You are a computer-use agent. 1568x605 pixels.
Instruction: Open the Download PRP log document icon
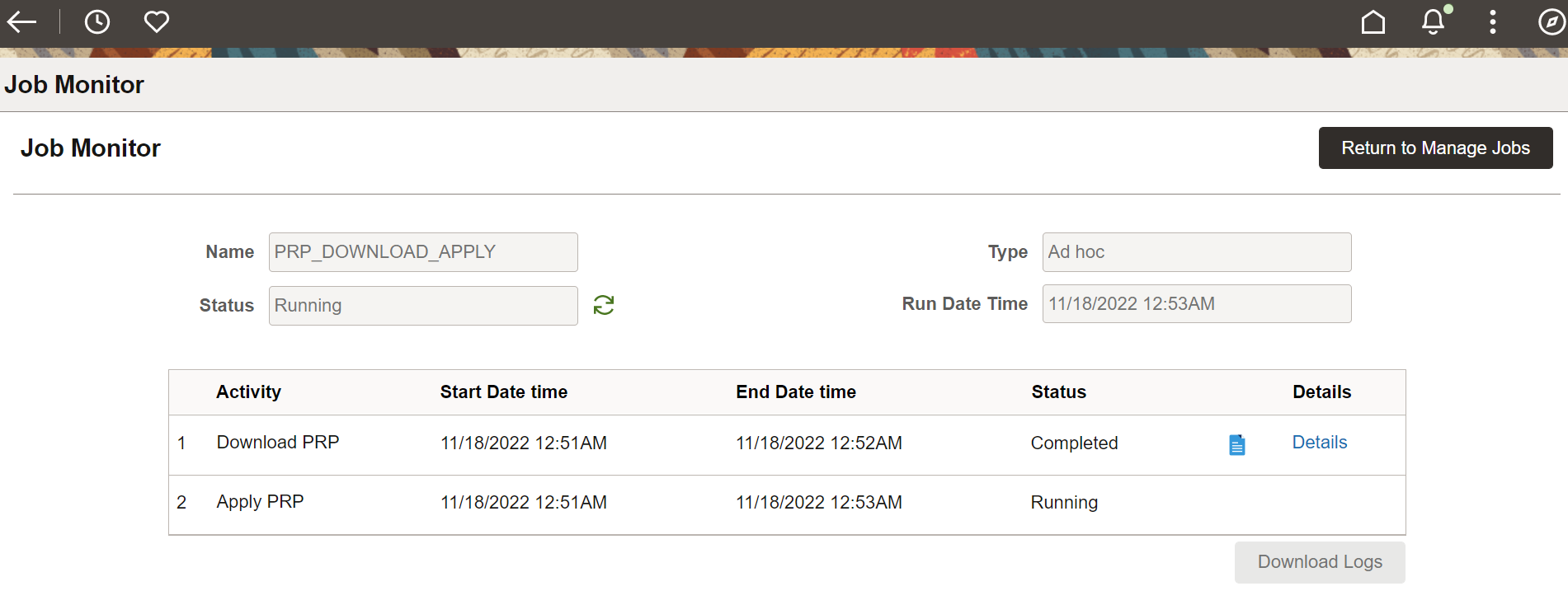(1236, 445)
